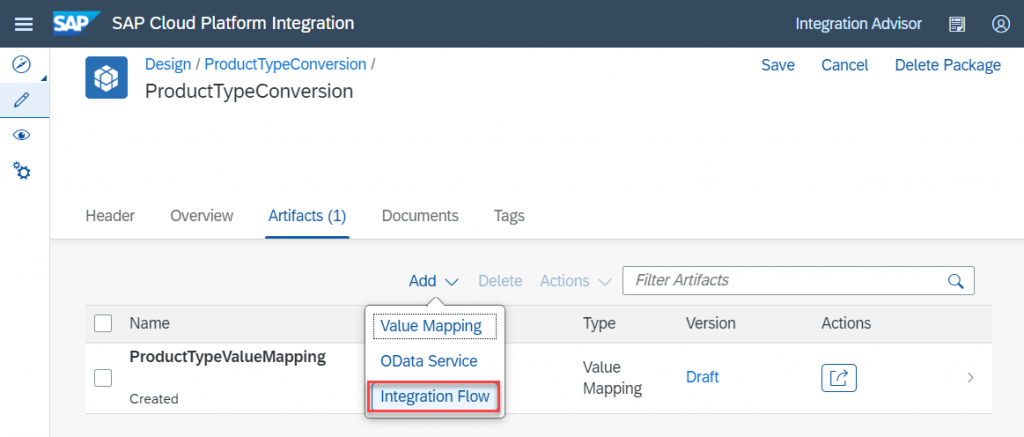This screenshot has width=1024, height=437.
Task: Click the Created status text
Action: click(153, 398)
